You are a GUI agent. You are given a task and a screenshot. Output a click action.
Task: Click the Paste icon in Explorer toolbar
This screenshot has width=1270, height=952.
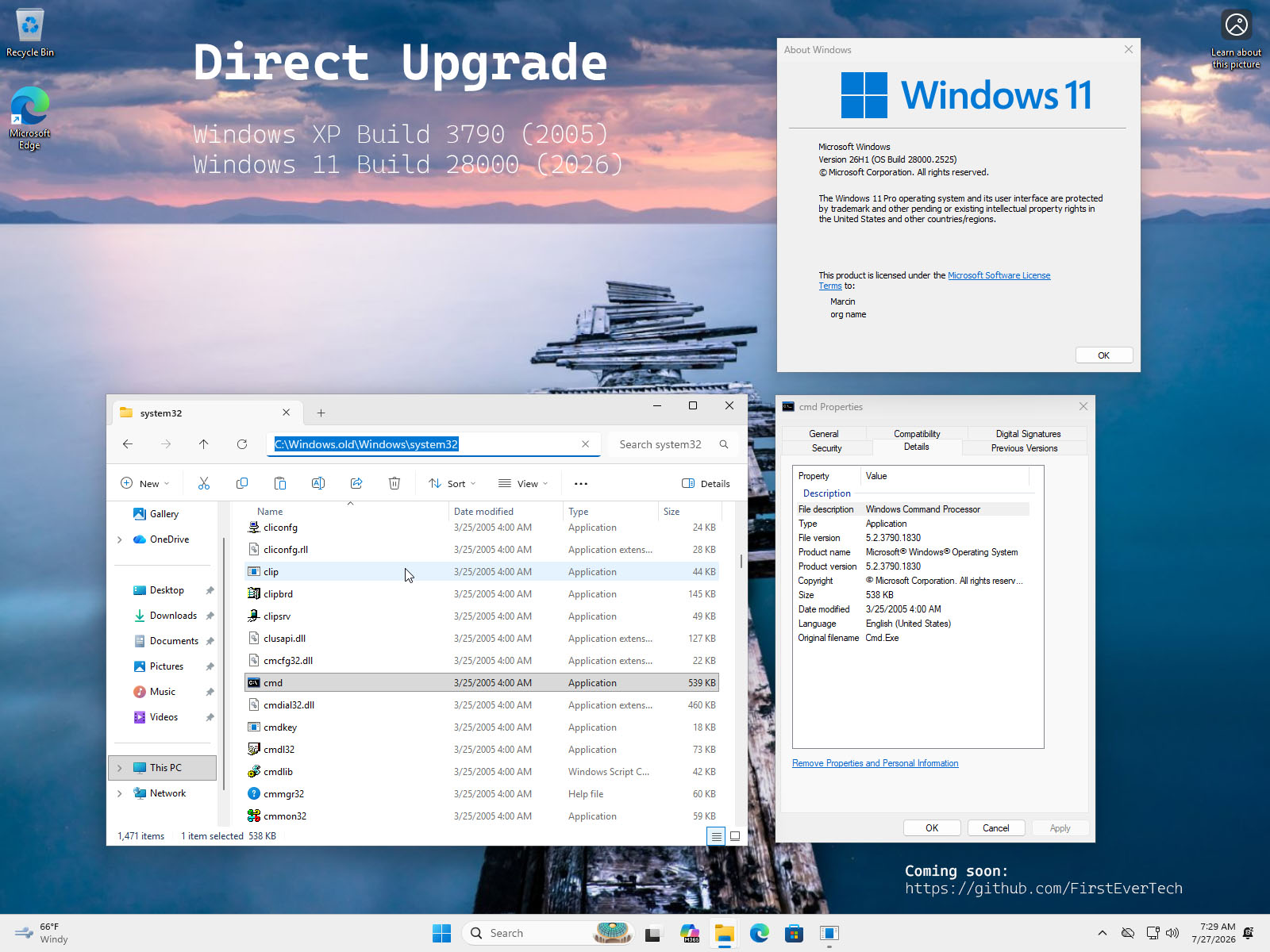pyautogui.click(x=280, y=483)
